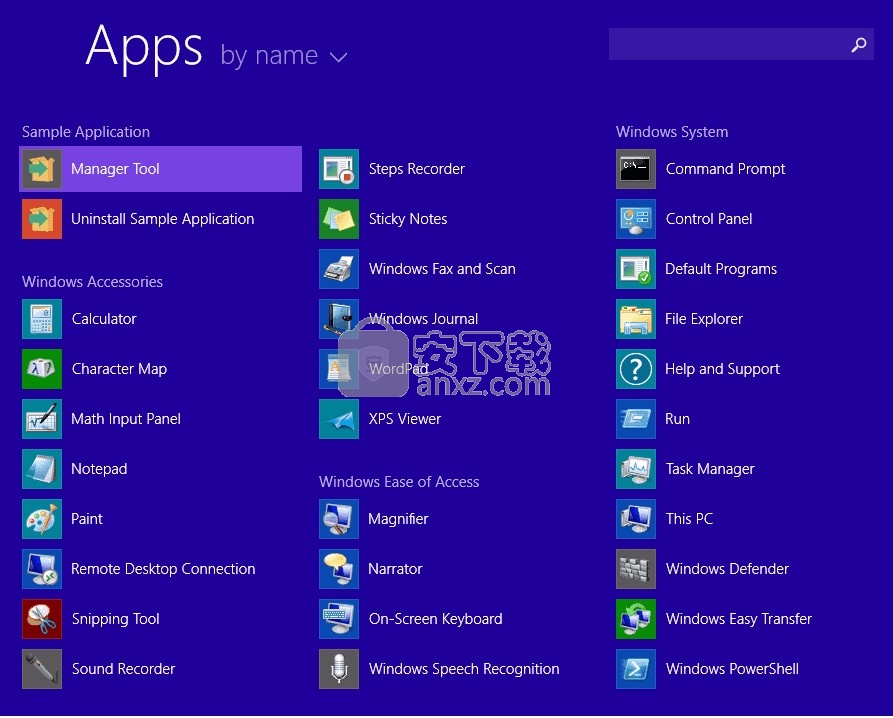The width and height of the screenshot is (893, 718).
Task: Click the 'Notepad' text label
Action: 99,469
